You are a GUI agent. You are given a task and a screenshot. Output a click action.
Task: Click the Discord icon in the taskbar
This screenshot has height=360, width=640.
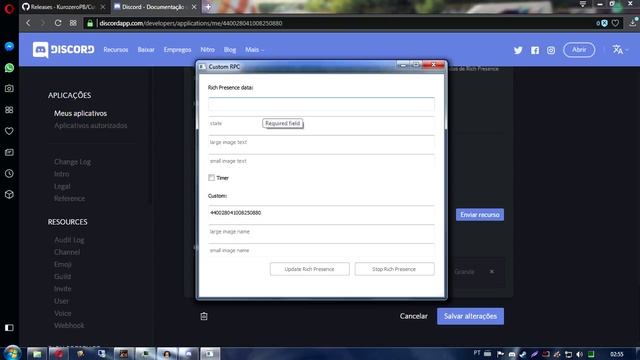click(x=188, y=353)
